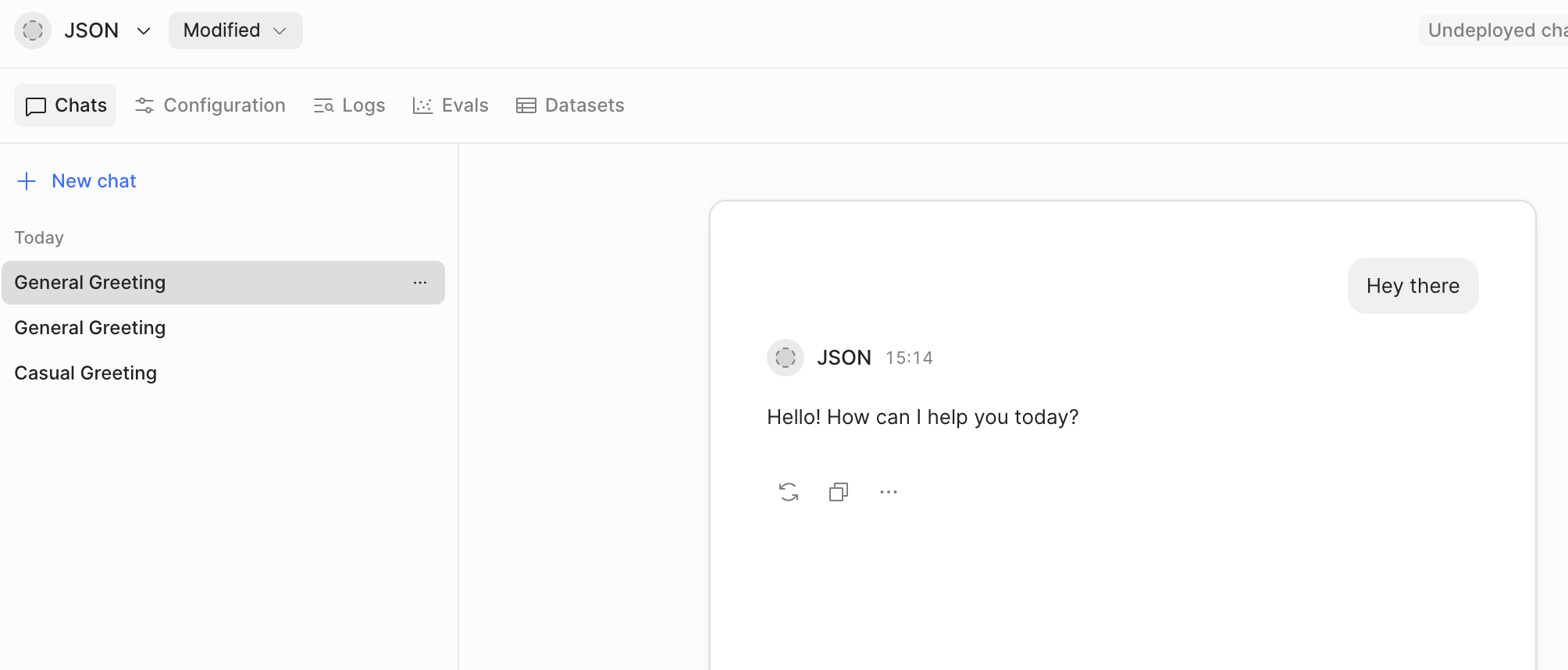The image size is (1568, 670).
Task: Switch to the Chats tab
Action: tap(66, 105)
